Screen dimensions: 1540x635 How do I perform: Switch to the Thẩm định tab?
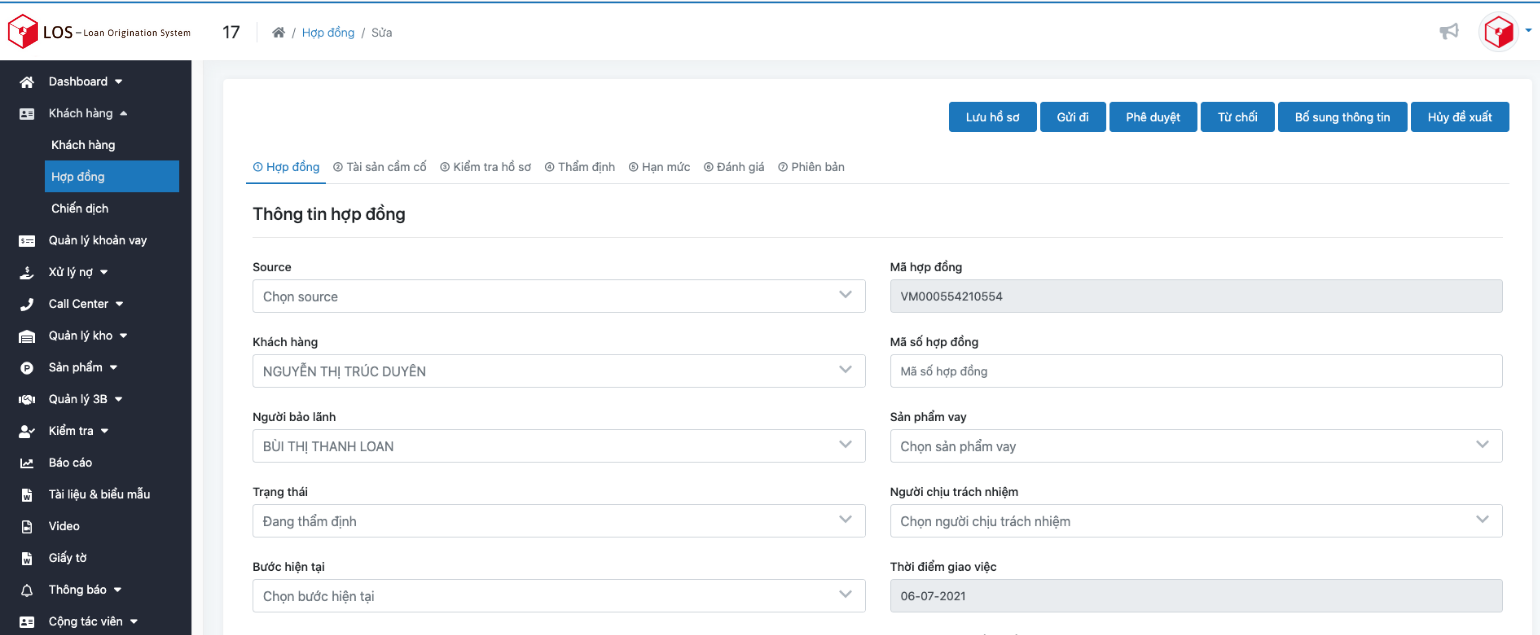pyautogui.click(x=580, y=167)
